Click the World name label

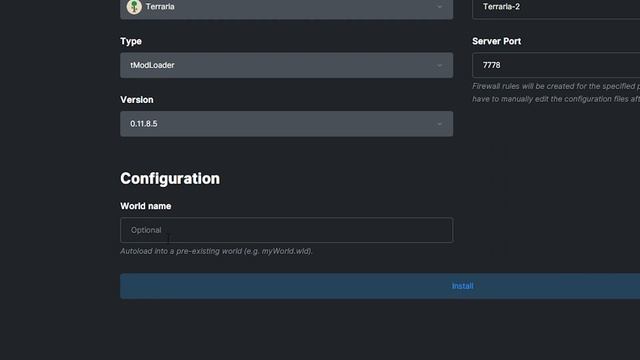tap(146, 206)
